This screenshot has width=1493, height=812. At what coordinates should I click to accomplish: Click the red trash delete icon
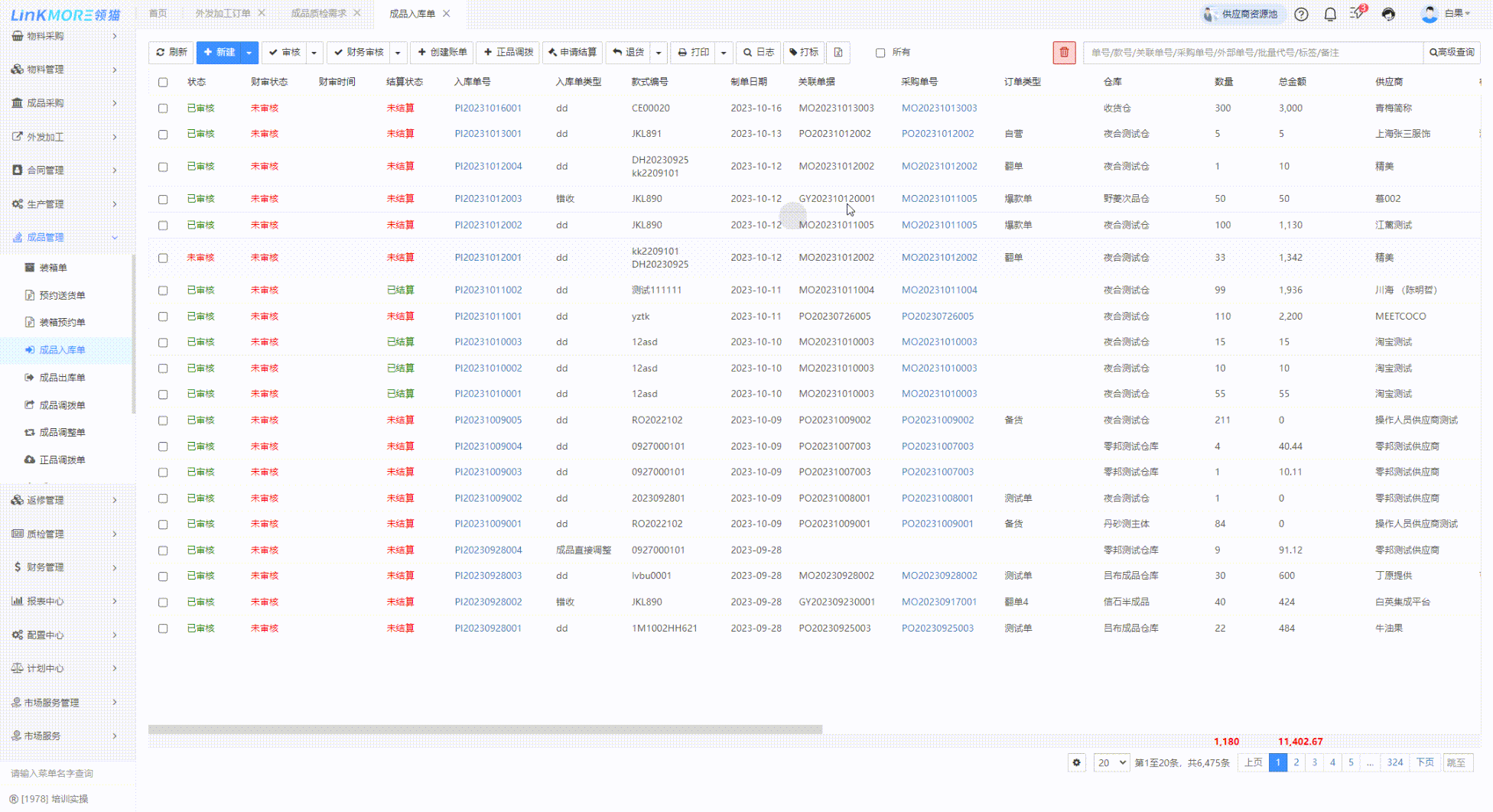(x=1064, y=52)
